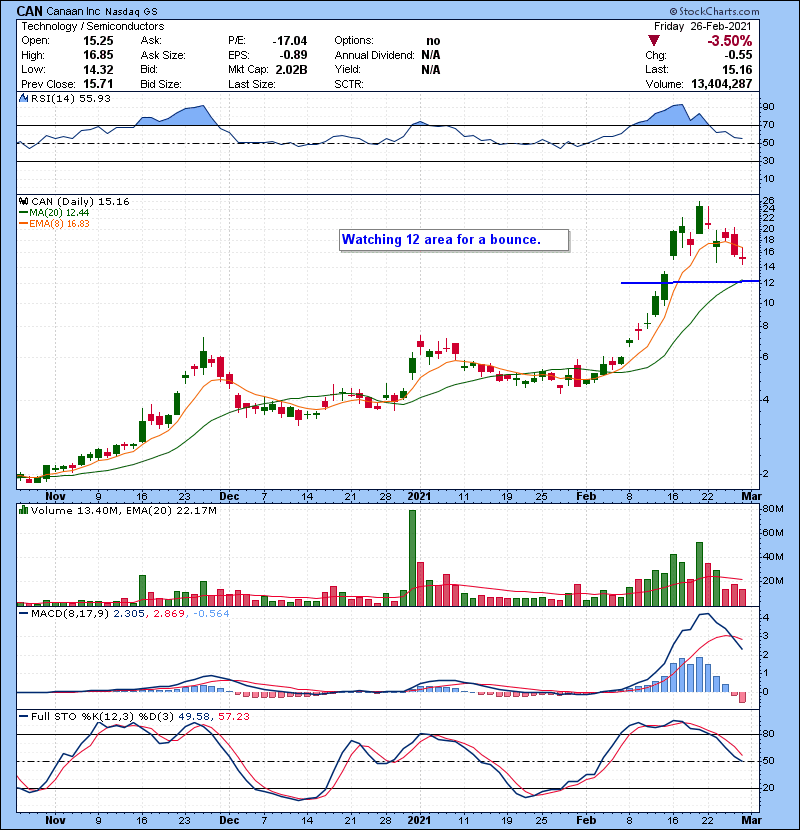Click the EMA(8) 16.83 legend entry
Screen dimensions: 800x830
(x=59, y=224)
